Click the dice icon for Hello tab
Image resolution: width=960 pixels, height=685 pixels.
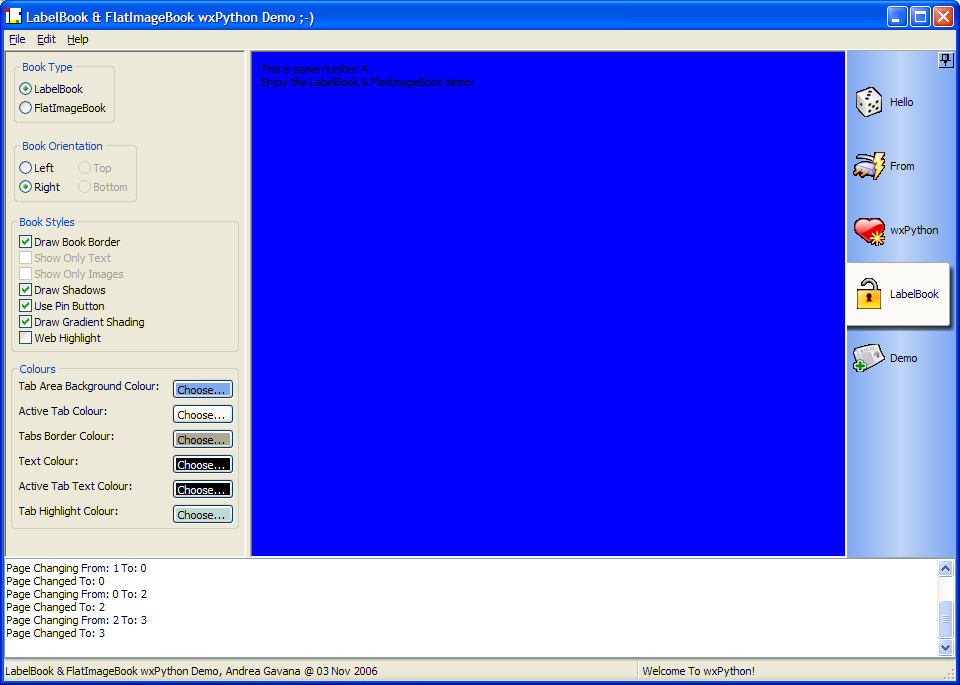pos(868,102)
